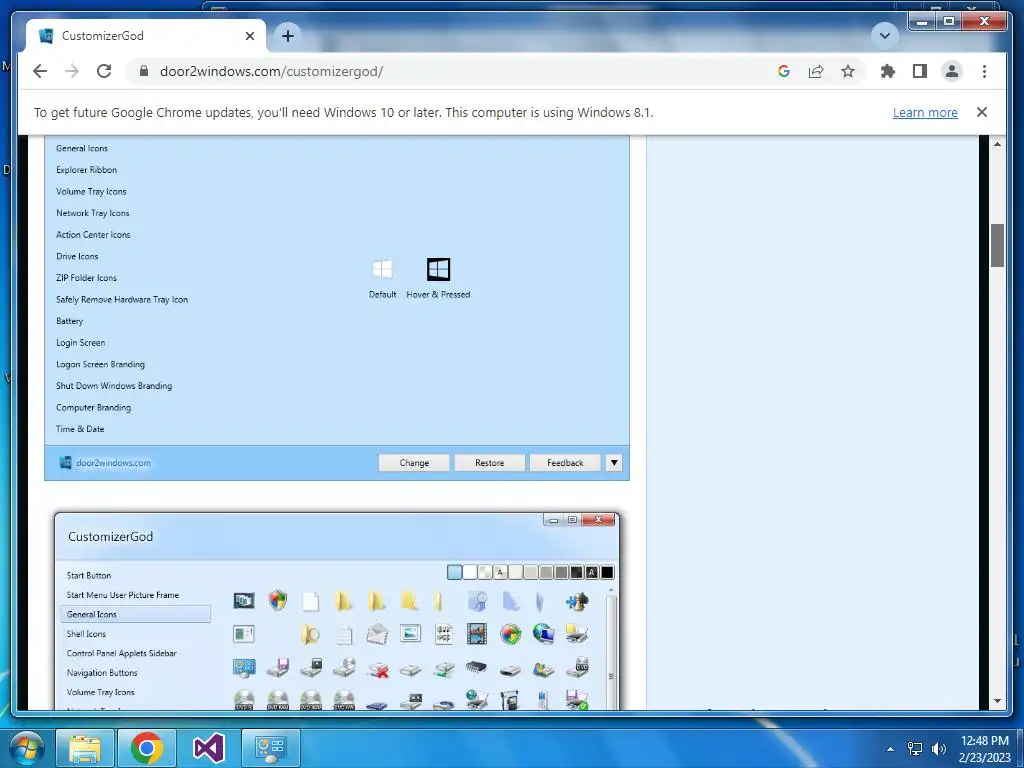Click the framed picture icon in the grid
Image resolution: width=1024 pixels, height=768 pixels.
[410, 633]
